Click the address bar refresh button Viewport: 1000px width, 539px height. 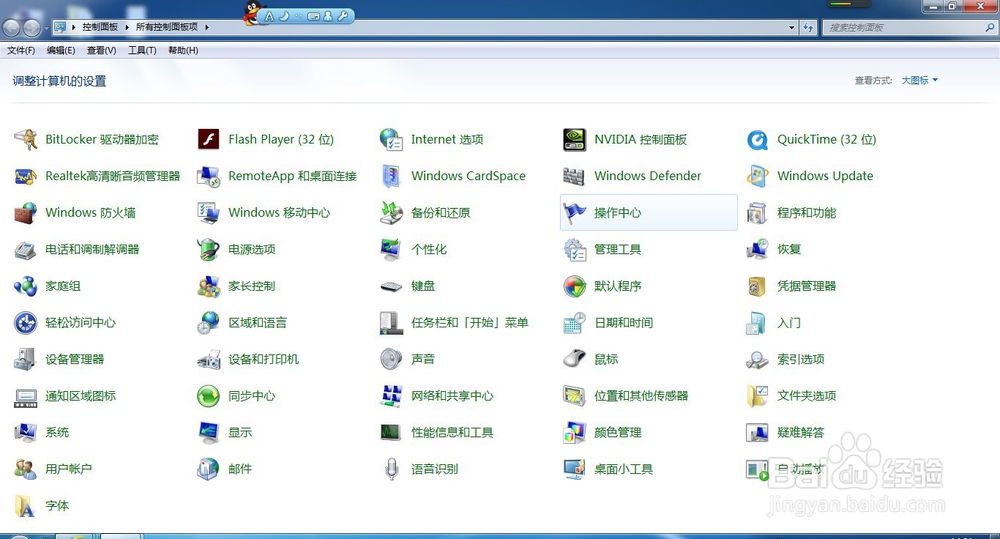[808, 27]
